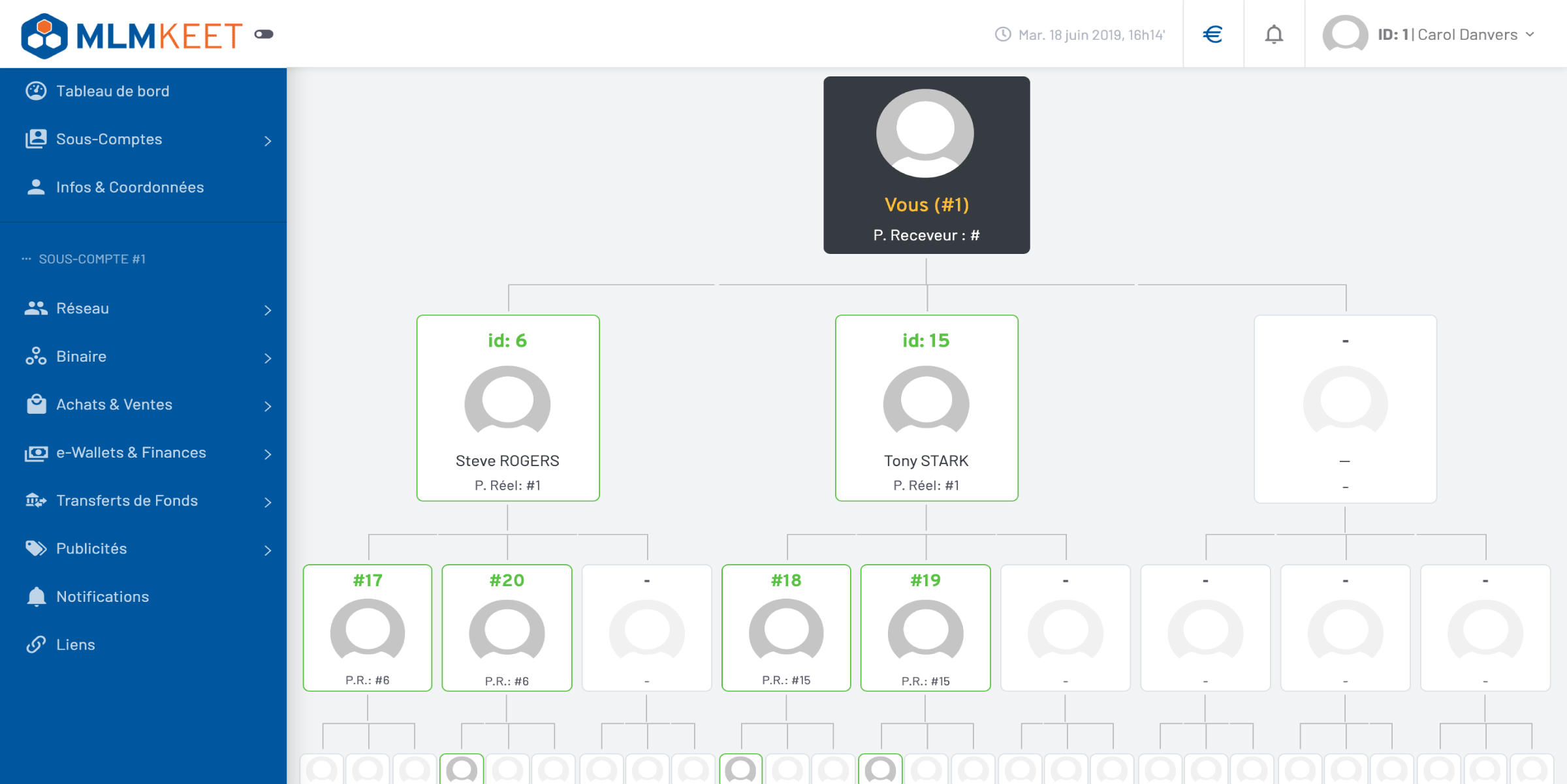Open Infos & Coordonnées menu item

tap(129, 187)
